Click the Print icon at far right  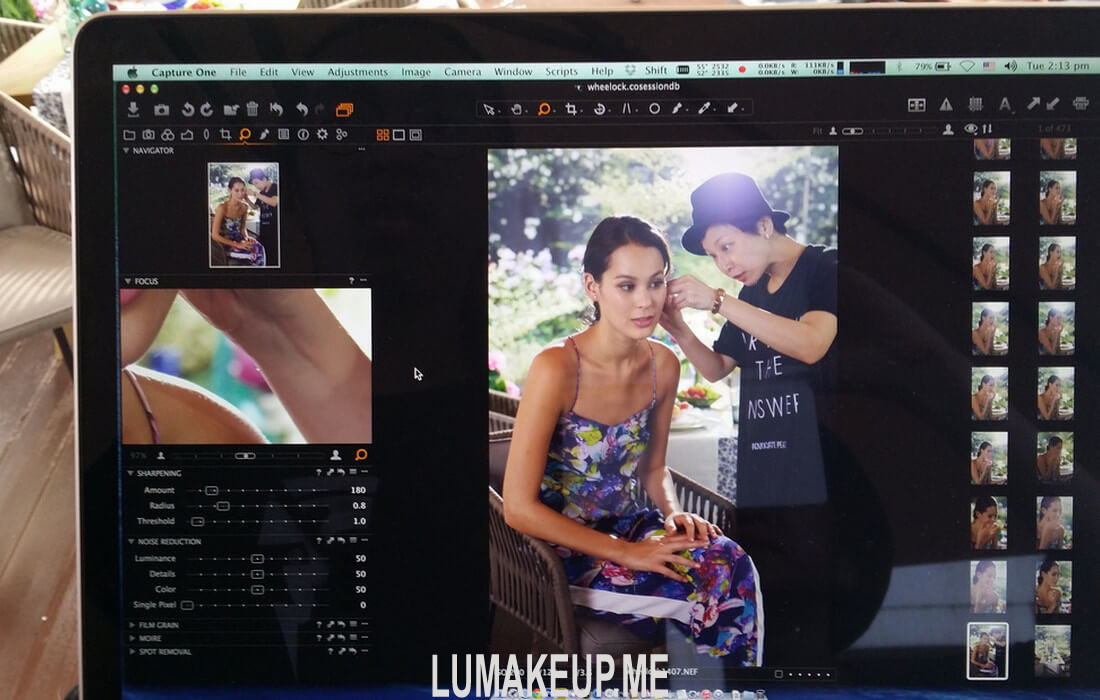[1080, 104]
